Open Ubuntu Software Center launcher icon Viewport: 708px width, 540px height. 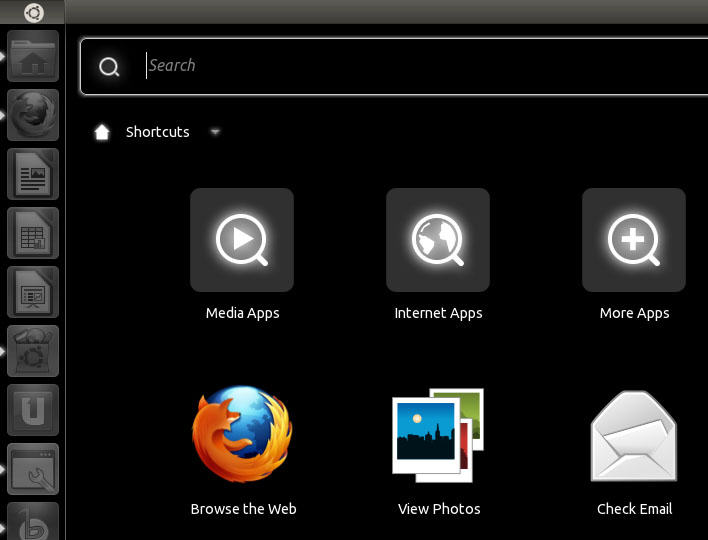(x=33, y=351)
